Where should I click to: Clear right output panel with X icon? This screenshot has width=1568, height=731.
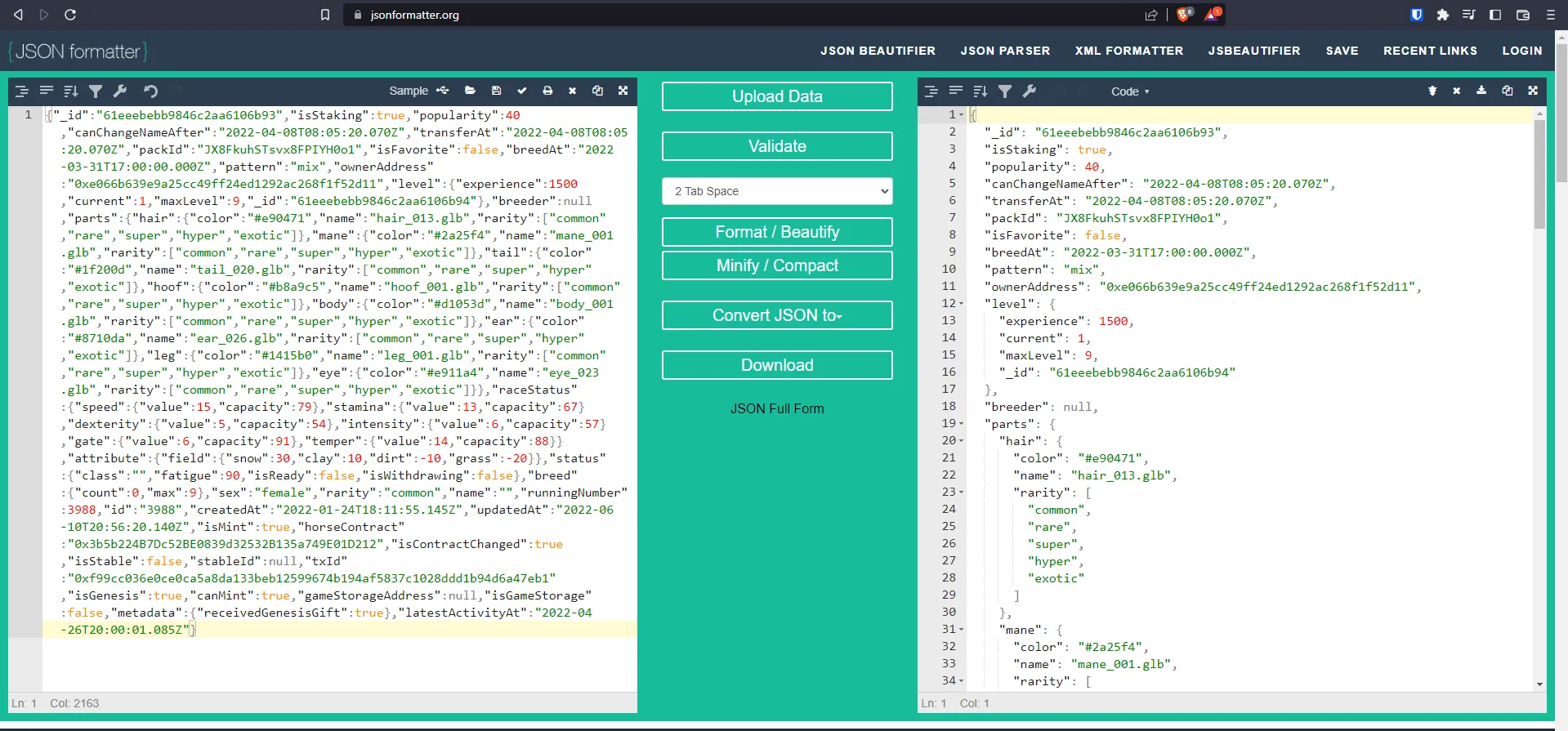1457,91
